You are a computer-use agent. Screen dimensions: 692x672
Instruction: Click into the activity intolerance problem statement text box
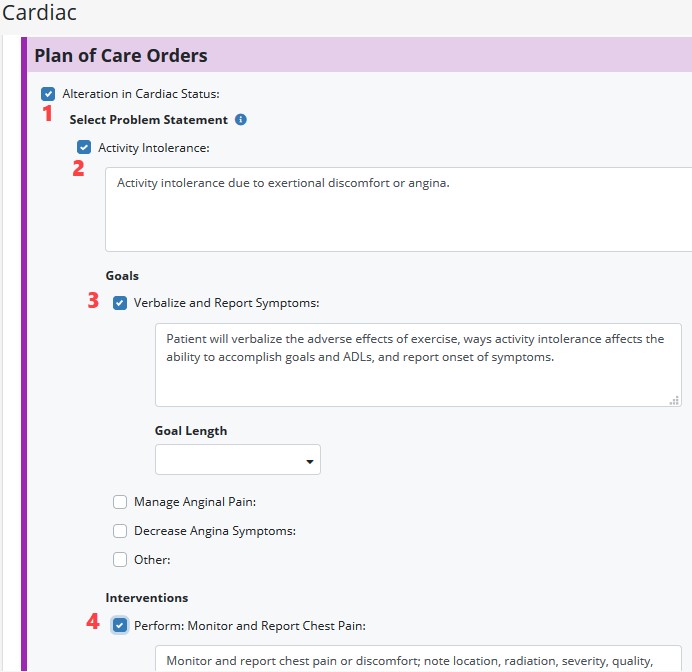point(400,210)
